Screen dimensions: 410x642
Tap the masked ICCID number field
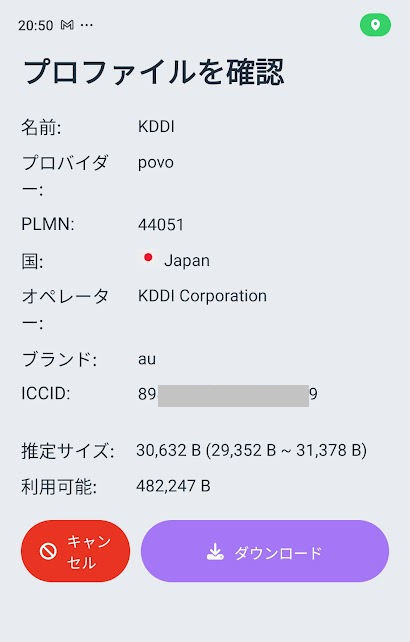tap(228, 394)
